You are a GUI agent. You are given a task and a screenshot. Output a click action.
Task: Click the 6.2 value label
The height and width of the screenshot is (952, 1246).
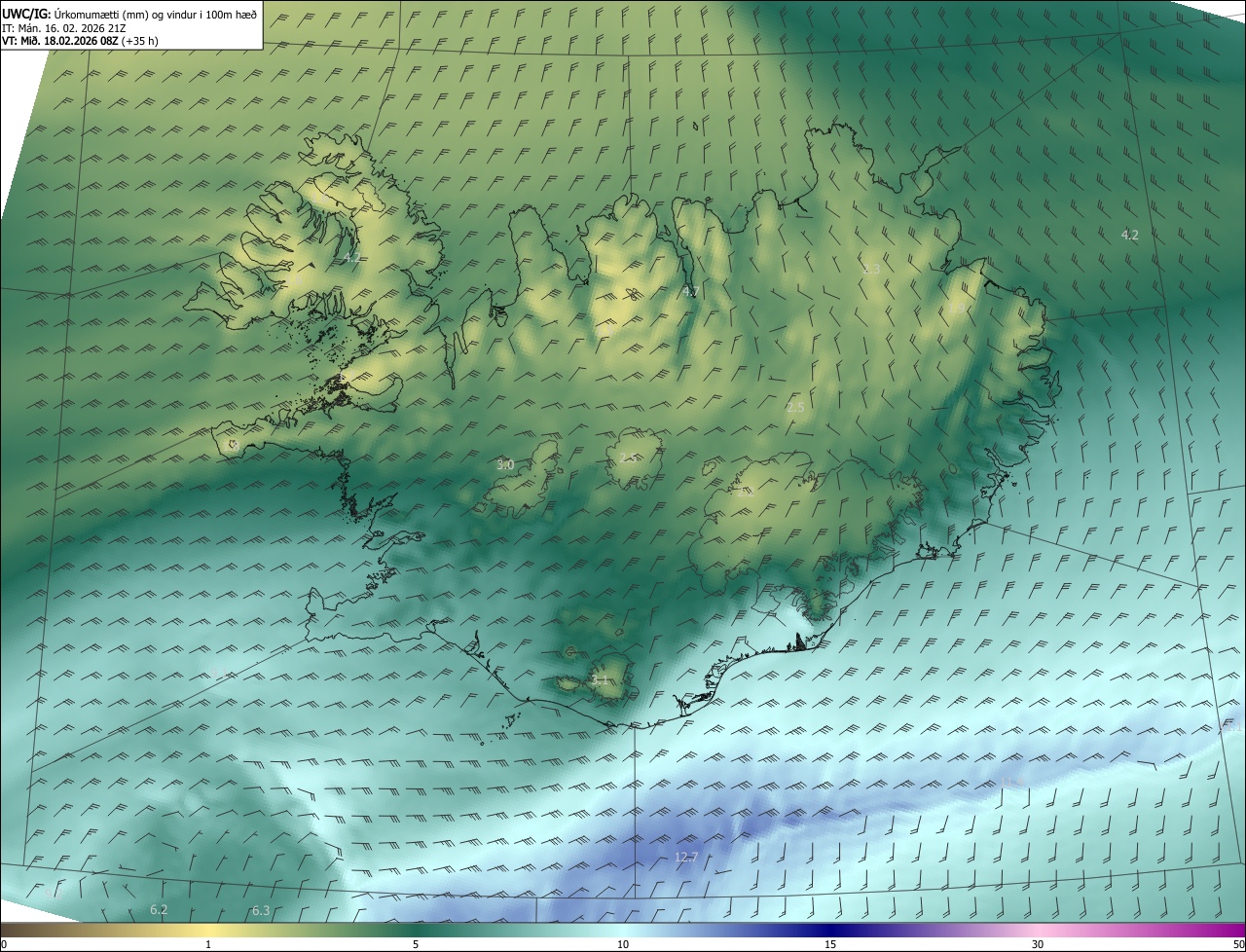point(159,910)
